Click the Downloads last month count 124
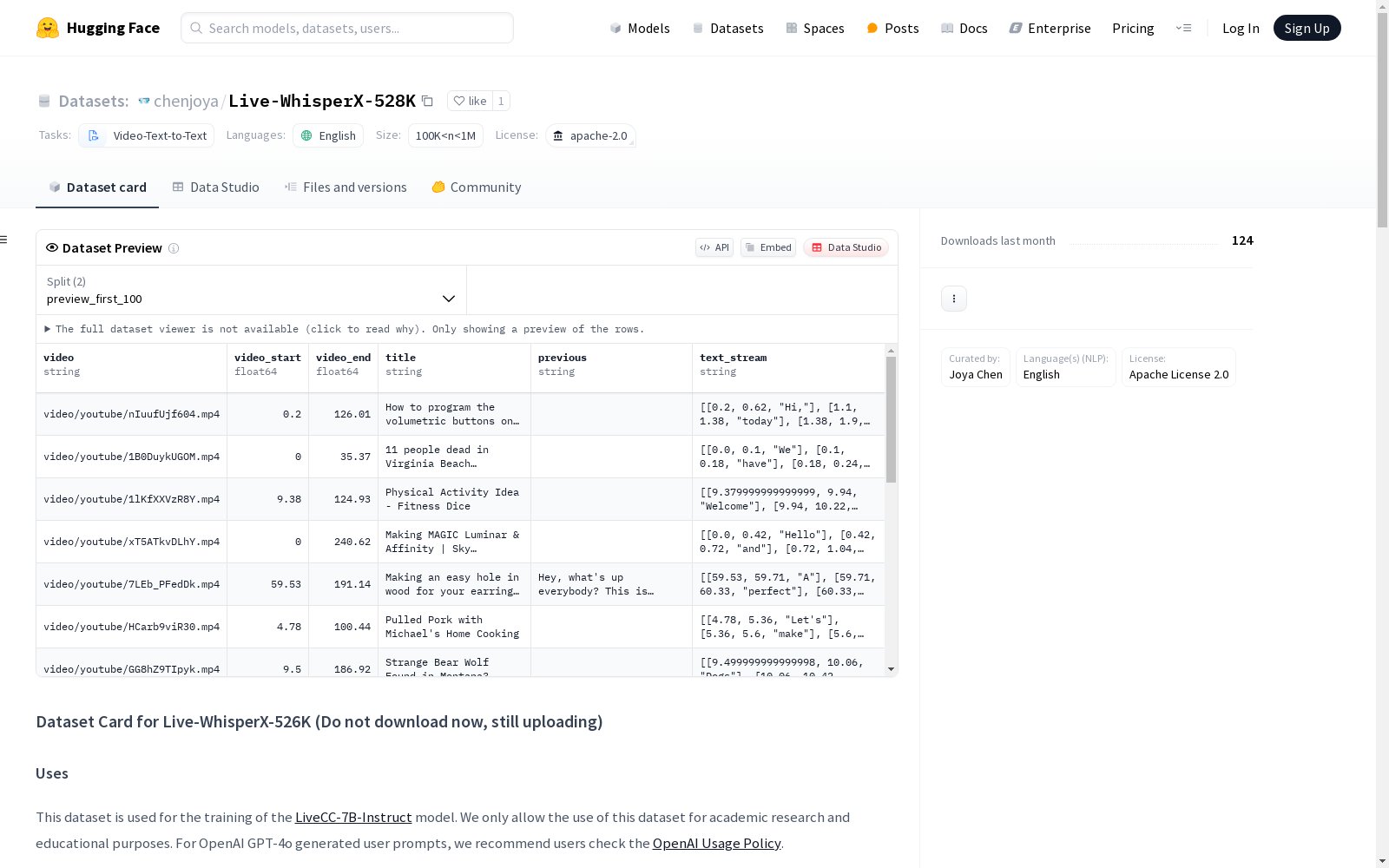Image resolution: width=1389 pixels, height=868 pixels. click(x=1242, y=240)
